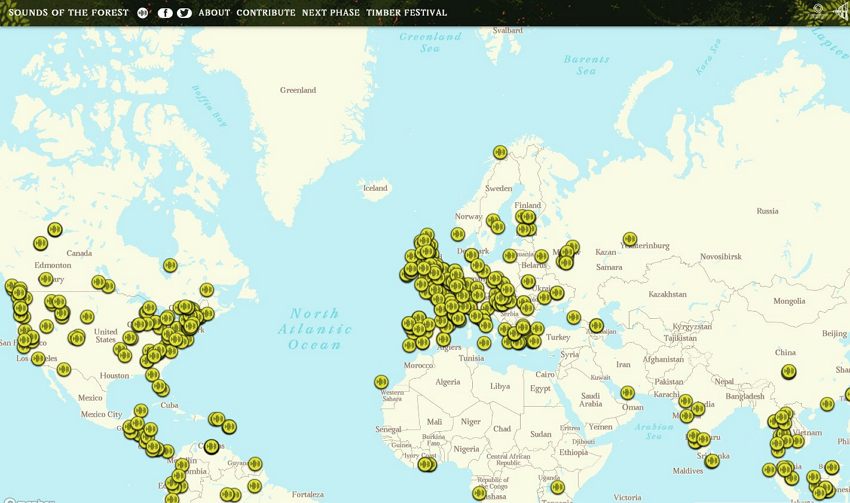Select the sound marker on Los Angeles
Screen dimensions: 850x503
tap(38, 358)
